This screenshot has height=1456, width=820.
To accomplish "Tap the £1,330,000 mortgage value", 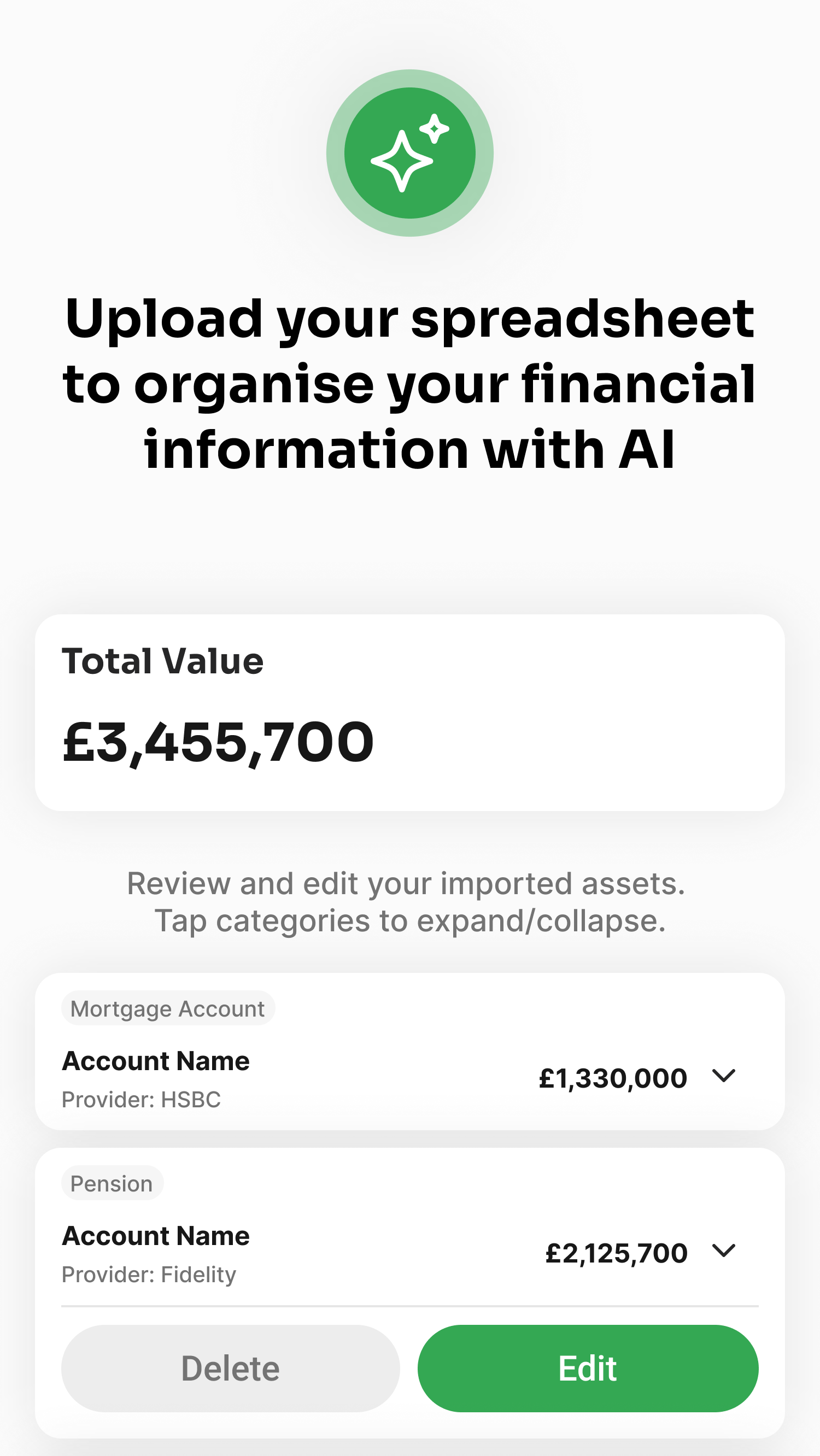I will 613,1078.
